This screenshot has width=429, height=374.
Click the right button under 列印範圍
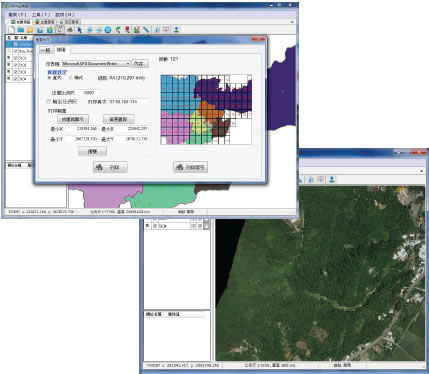click(x=119, y=119)
